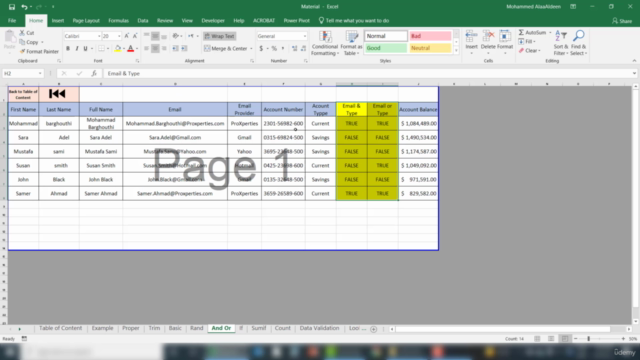The image size is (640, 360).
Task: Toggle the Wrap Text button
Action: coord(220,36)
